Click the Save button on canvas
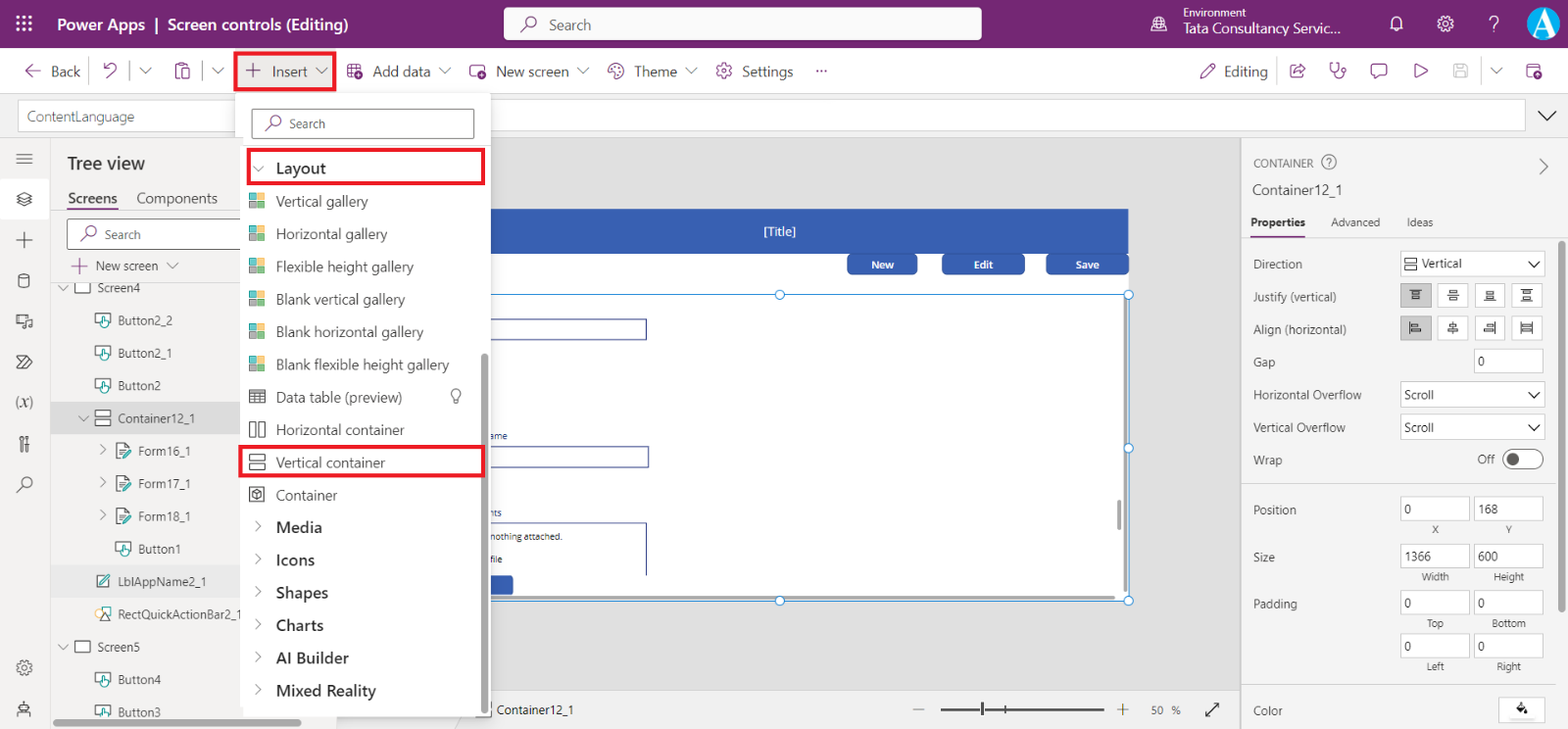Viewport: 1568px width, 729px height. [1087, 265]
